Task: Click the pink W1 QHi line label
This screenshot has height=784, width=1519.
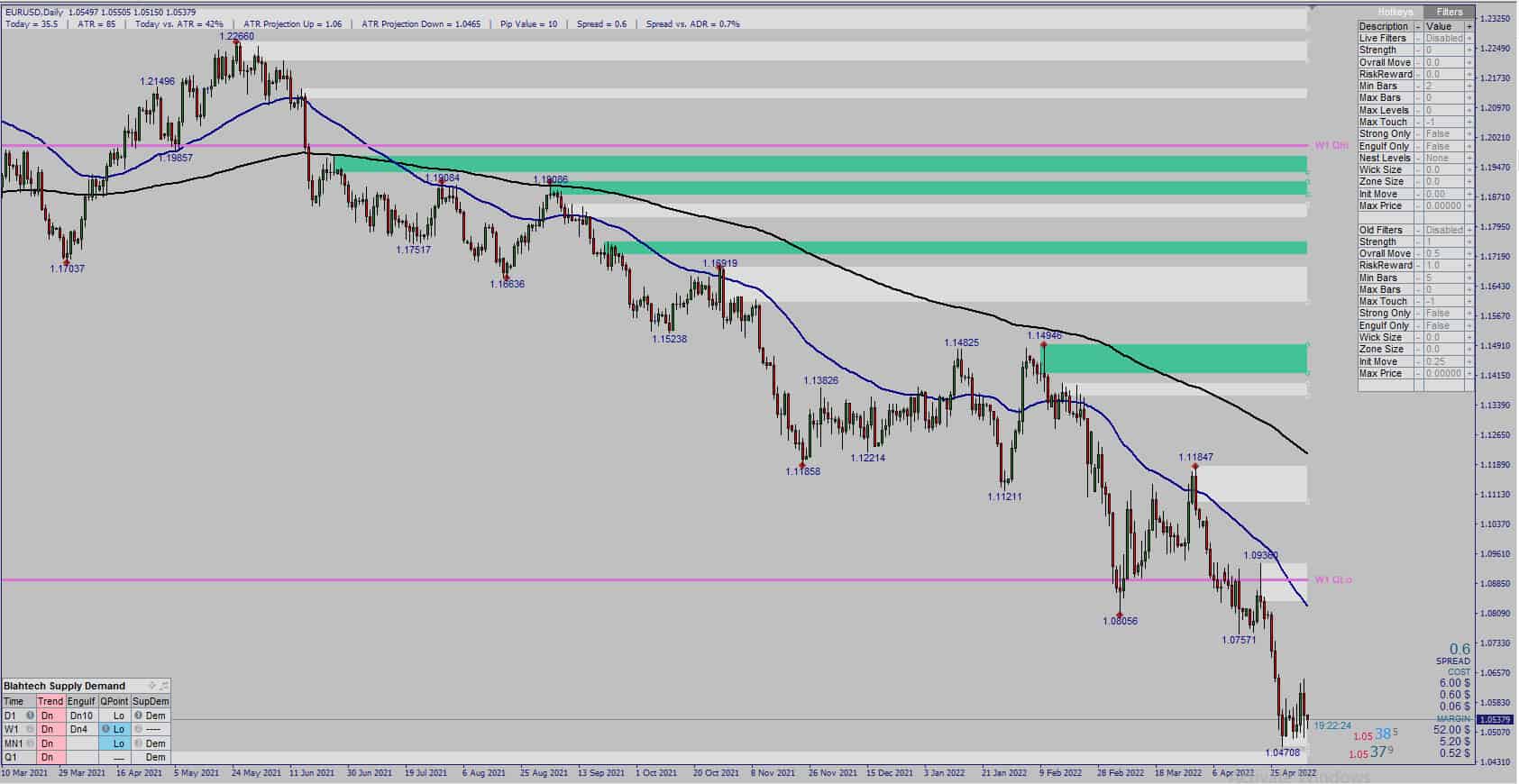Action: pos(1331,145)
